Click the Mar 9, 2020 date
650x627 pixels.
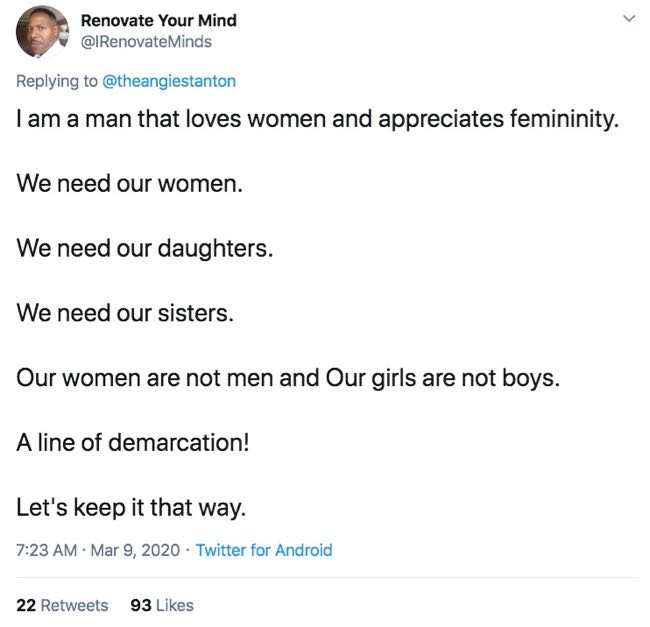pyautogui.click(x=135, y=550)
